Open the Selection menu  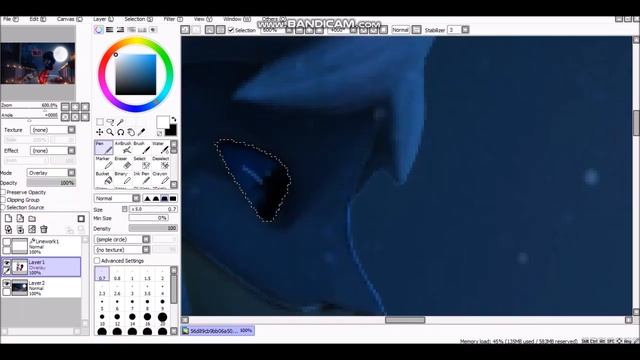click(x=138, y=19)
